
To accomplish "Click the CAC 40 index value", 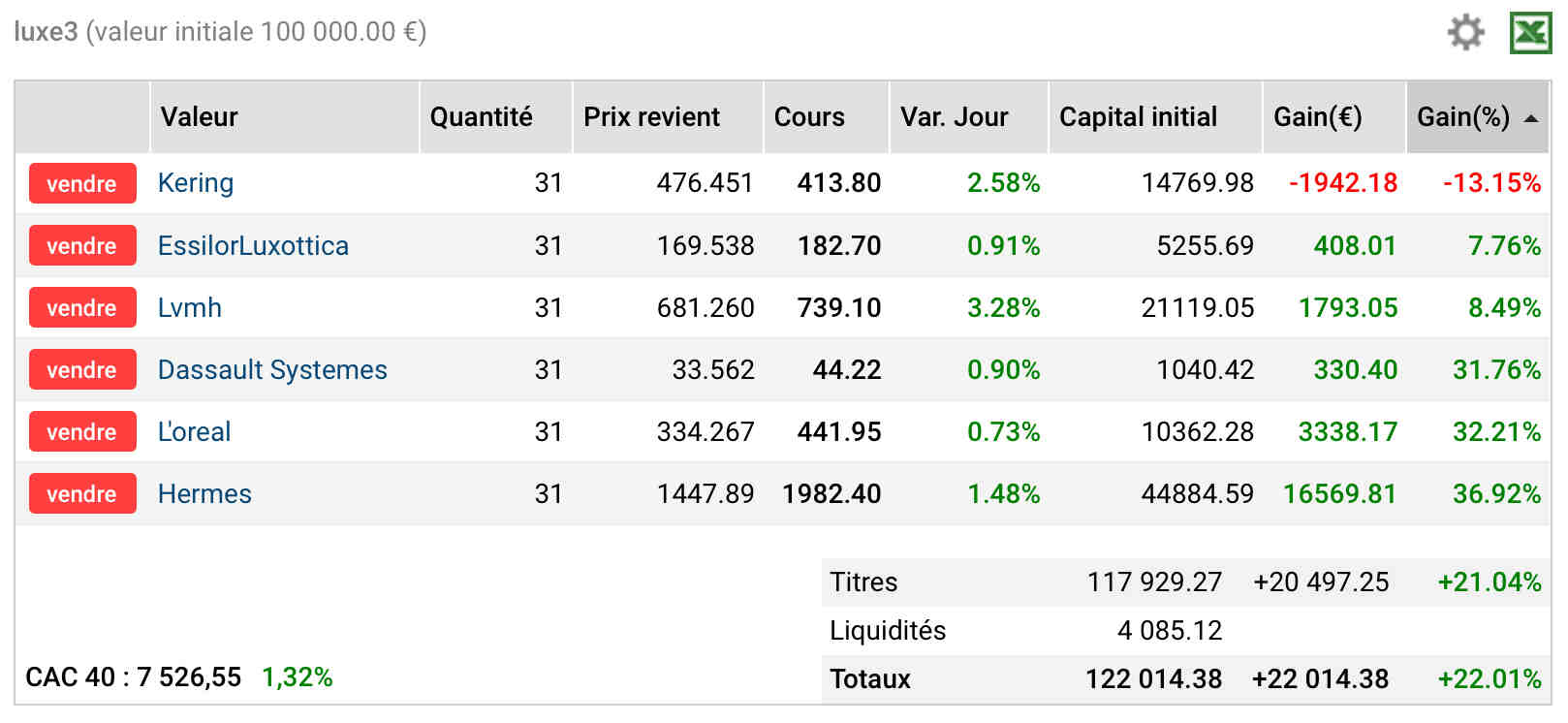I will tap(189, 676).
